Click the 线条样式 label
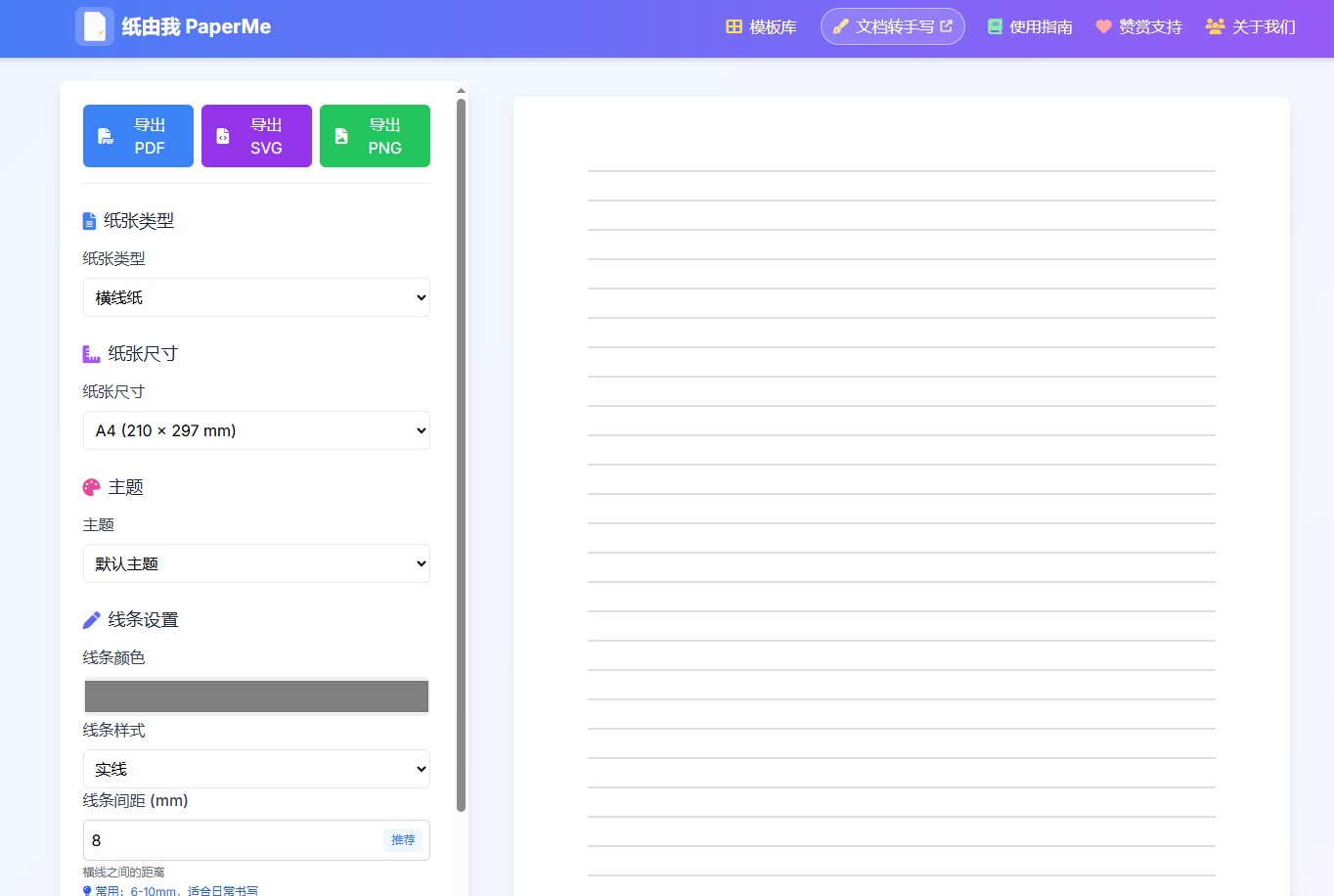This screenshot has height=896, width=1334. point(113,730)
